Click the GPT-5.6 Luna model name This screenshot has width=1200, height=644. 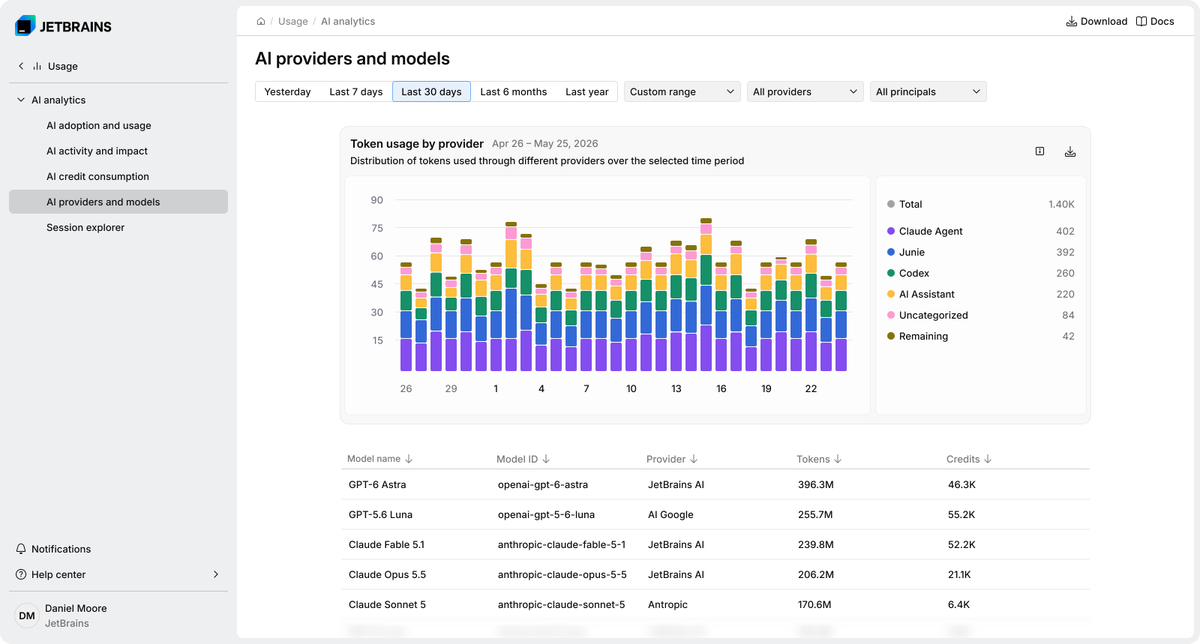[382, 515]
